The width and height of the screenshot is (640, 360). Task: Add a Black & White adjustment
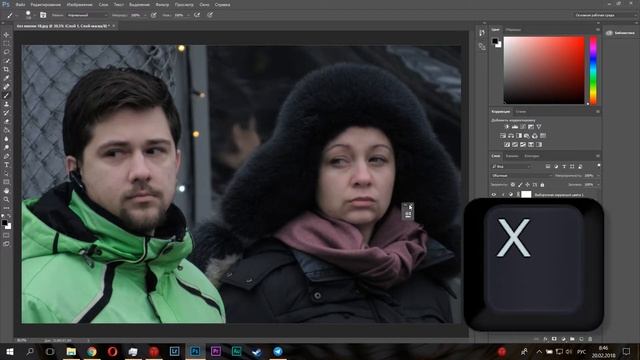click(x=519, y=136)
